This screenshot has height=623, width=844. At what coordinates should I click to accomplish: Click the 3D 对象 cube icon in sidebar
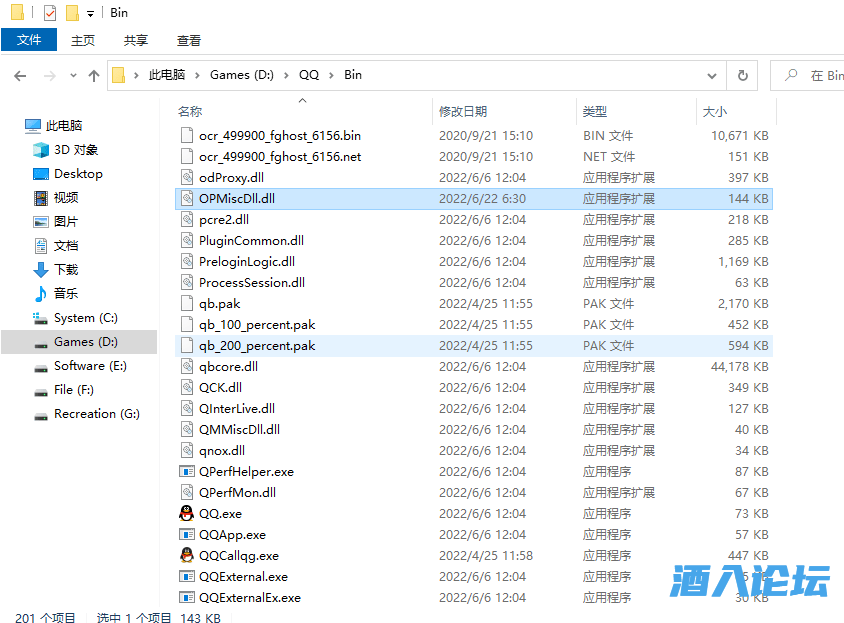(41, 150)
